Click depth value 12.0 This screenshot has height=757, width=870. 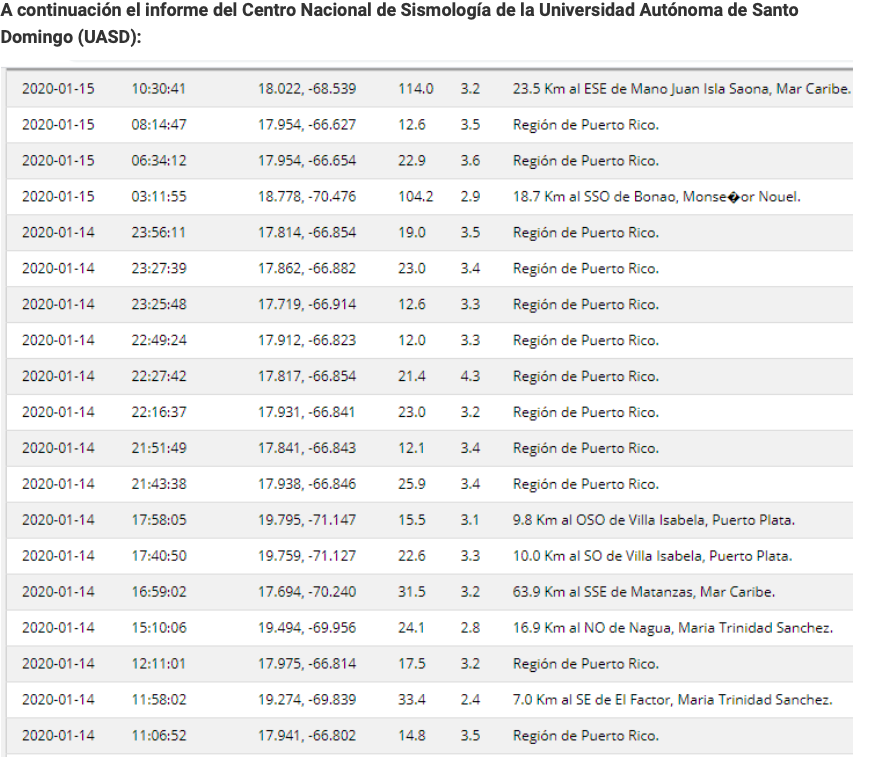click(412, 340)
